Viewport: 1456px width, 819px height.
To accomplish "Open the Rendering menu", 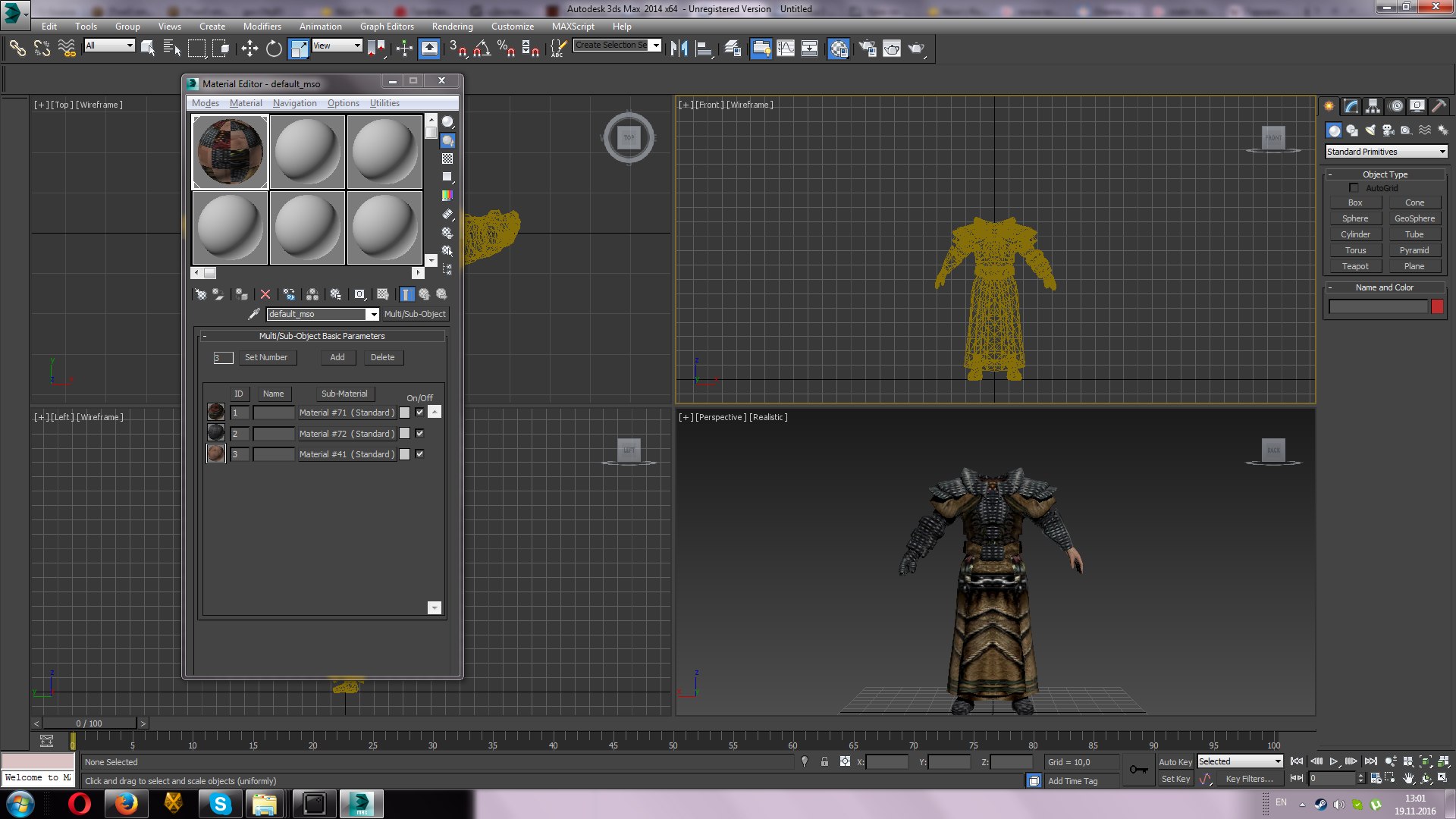I will pos(452,26).
